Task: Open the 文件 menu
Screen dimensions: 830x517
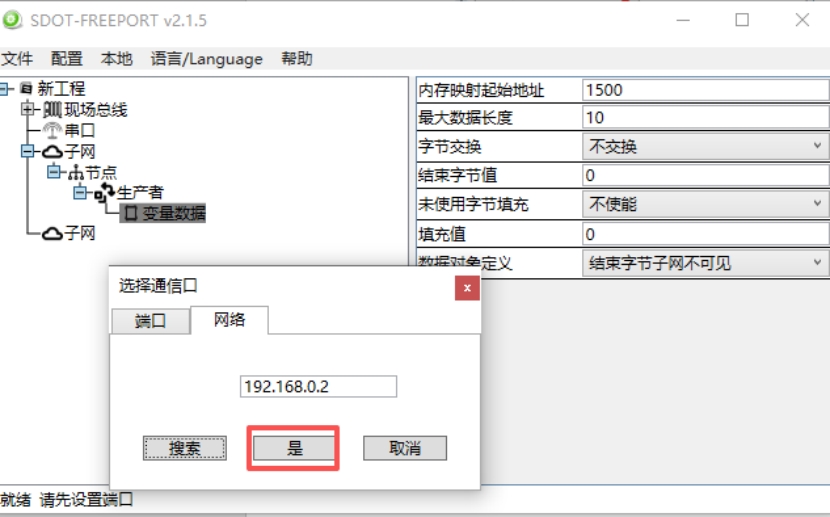Action: coord(17,58)
